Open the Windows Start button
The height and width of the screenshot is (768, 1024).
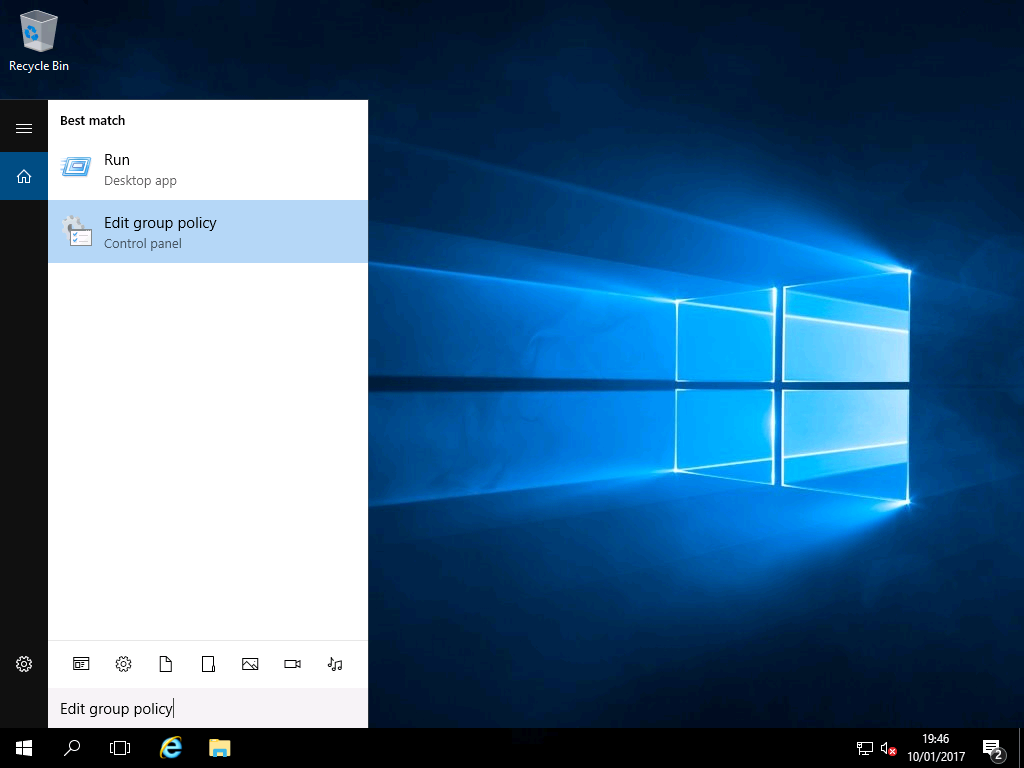(24, 748)
